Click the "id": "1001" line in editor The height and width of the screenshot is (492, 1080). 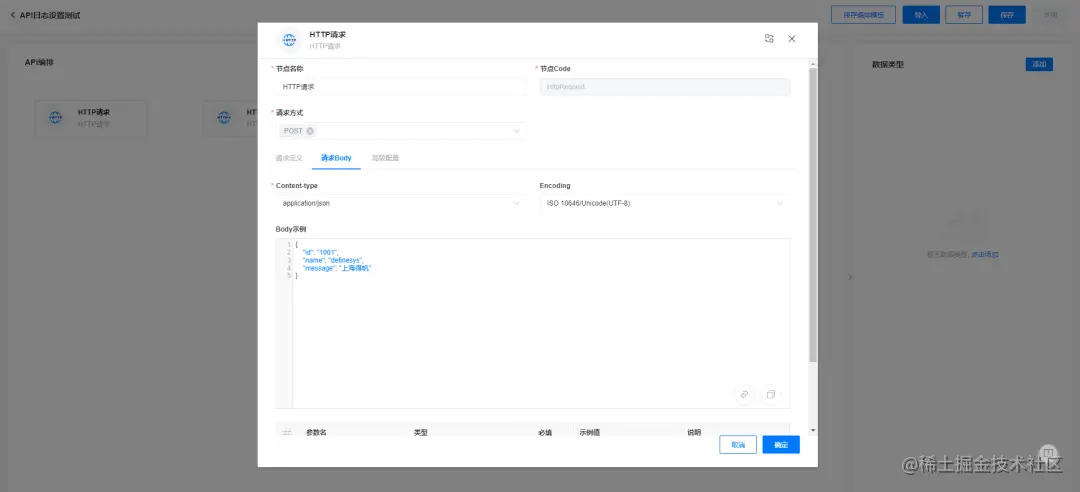[x=320, y=253]
